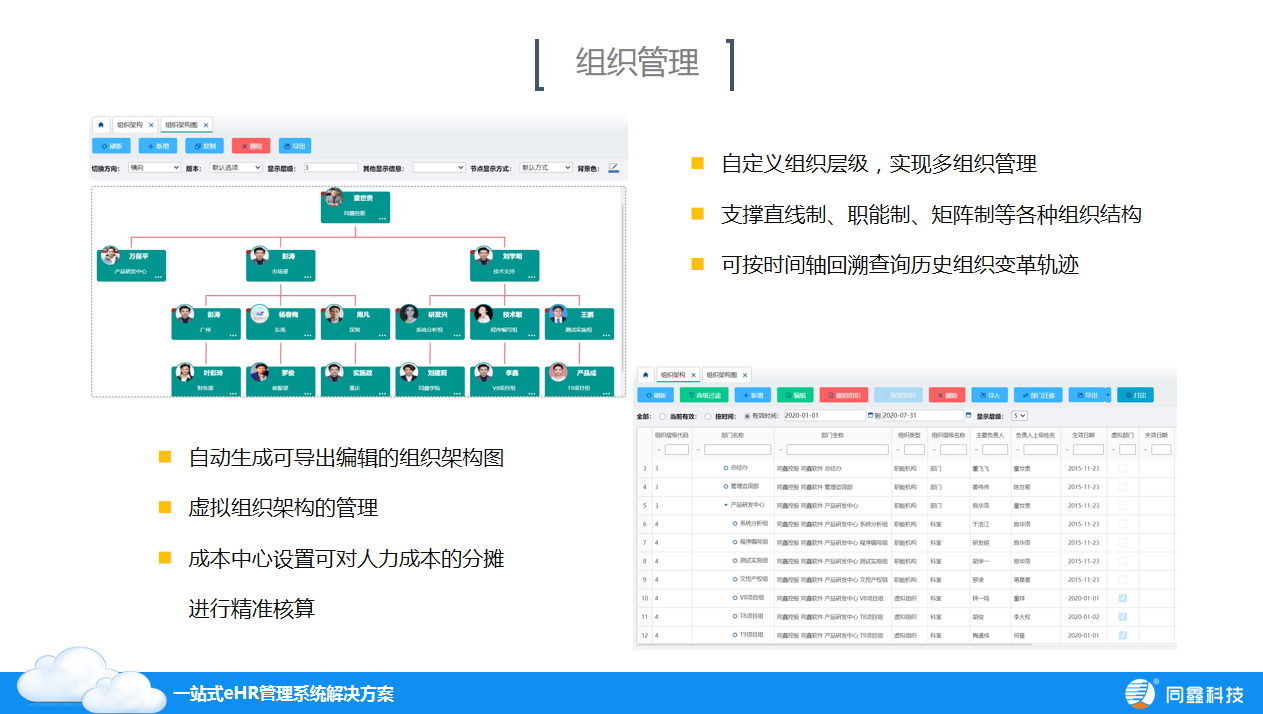The height and width of the screenshot is (714, 1263).
Task: Open the 切换方向 dropdown
Action: coord(154,168)
